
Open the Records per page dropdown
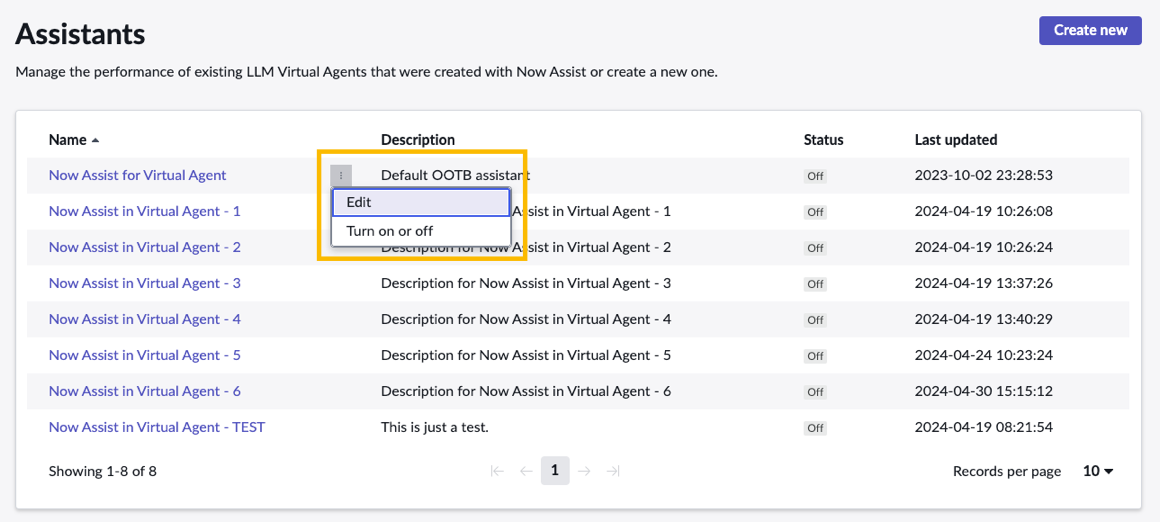[x=1098, y=471]
